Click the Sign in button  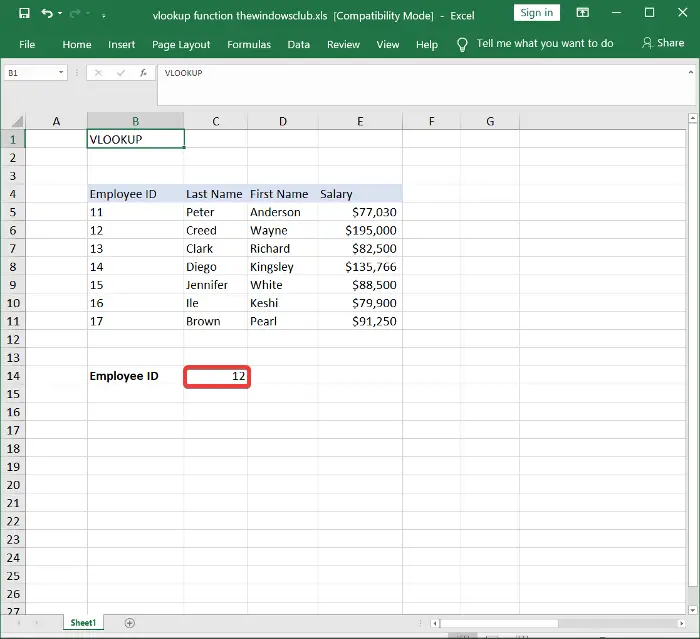(x=537, y=13)
